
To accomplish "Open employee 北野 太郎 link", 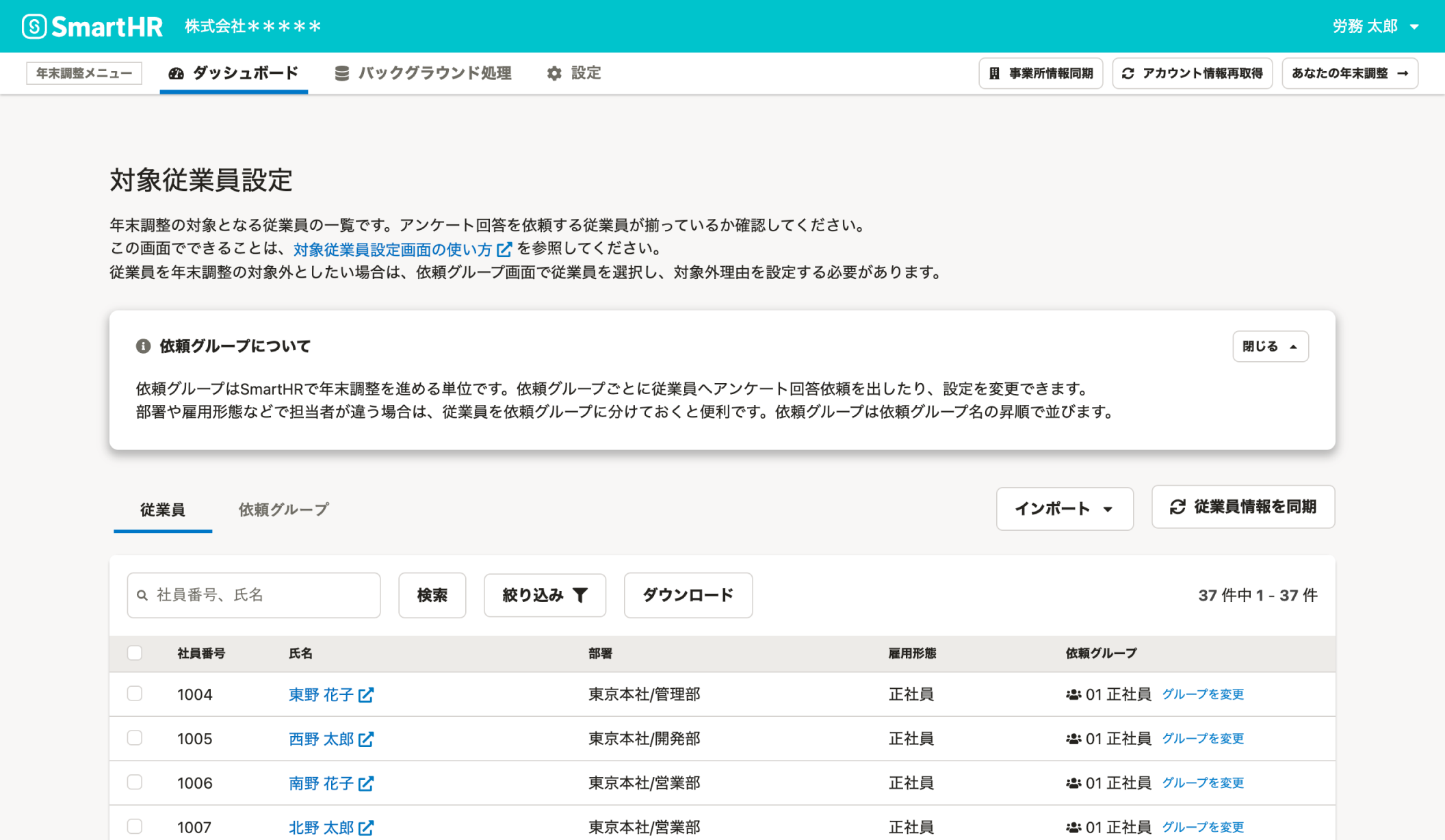I will point(331,828).
